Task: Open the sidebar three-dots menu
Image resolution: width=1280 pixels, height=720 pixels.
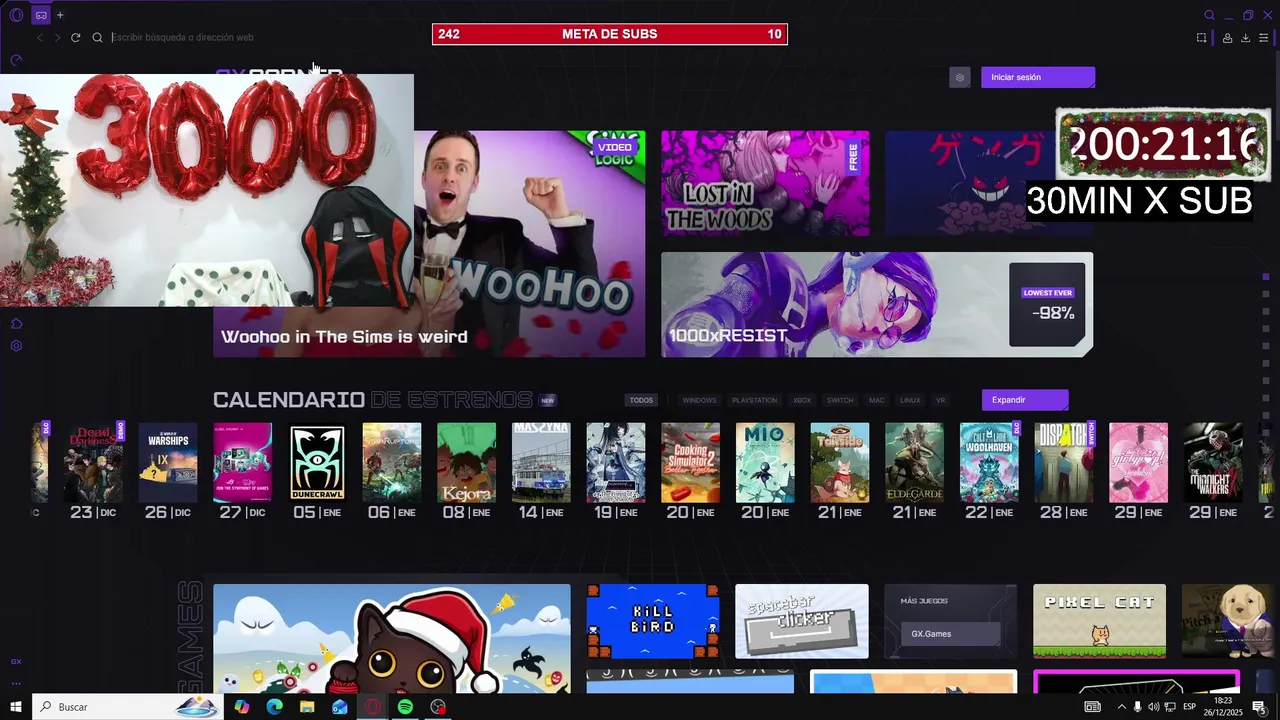Action: point(16,683)
